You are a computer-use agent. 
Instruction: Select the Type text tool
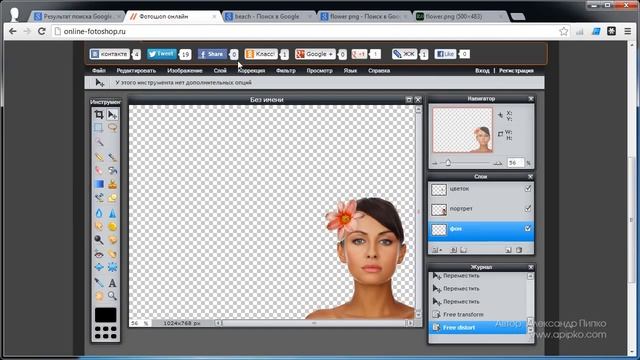112,282
